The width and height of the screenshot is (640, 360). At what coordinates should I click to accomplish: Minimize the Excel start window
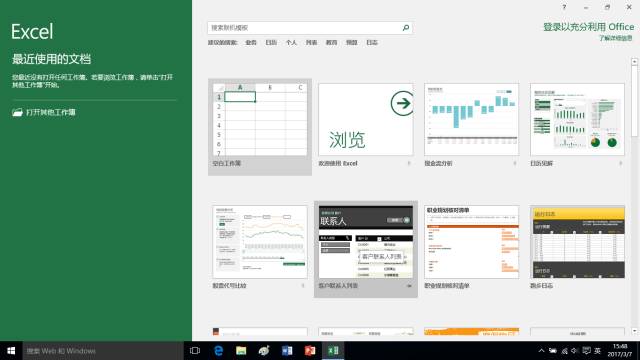[586, 7]
